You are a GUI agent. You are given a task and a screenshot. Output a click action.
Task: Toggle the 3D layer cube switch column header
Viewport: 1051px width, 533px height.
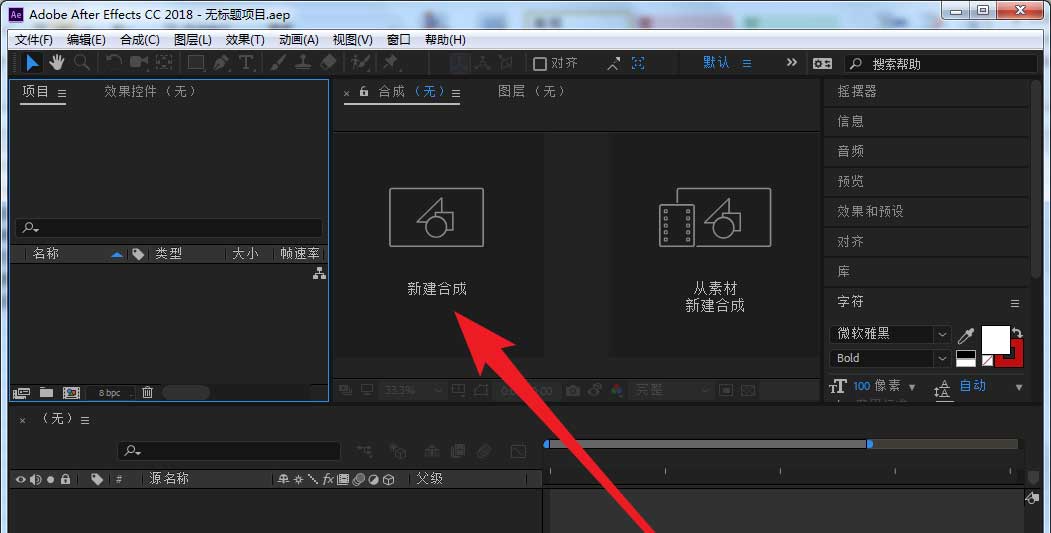389,479
